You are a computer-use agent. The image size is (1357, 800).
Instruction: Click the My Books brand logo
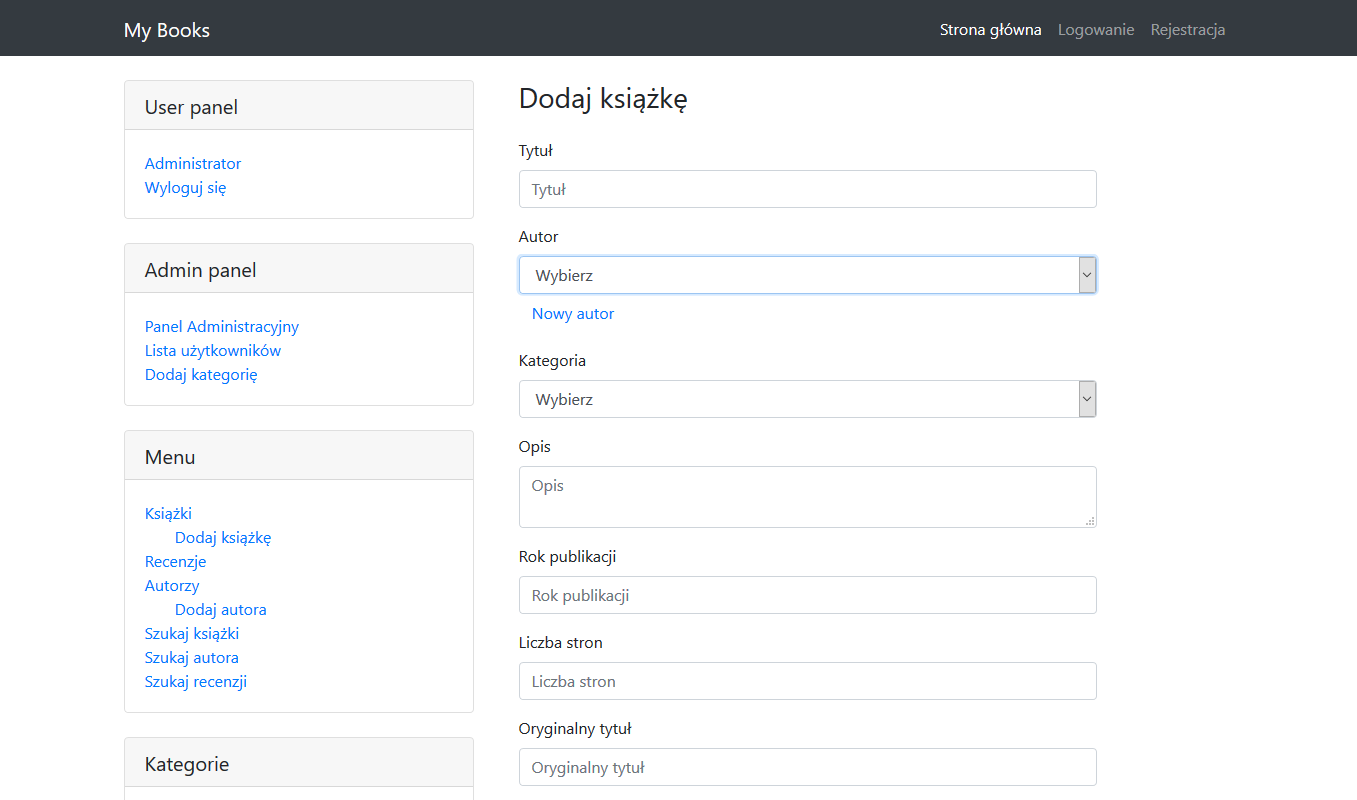(x=167, y=30)
